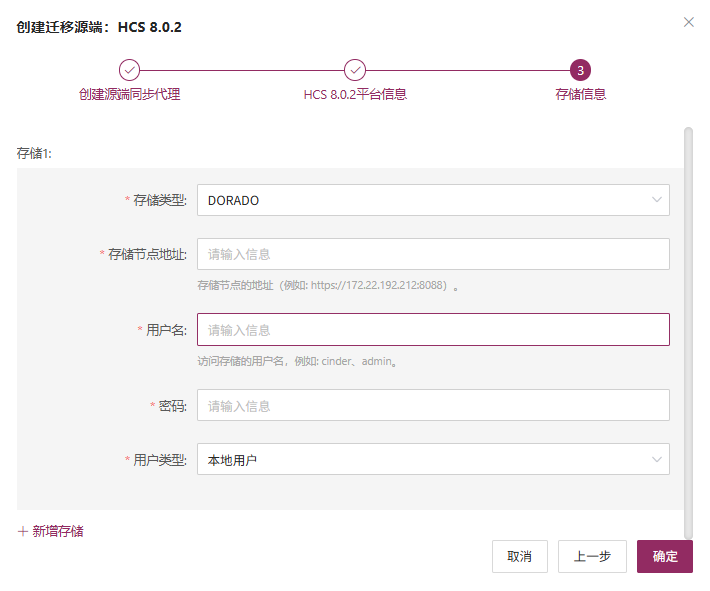The height and width of the screenshot is (591, 710).
Task: Close the 创建迁移源端 dialog with X icon
Action: click(x=688, y=22)
